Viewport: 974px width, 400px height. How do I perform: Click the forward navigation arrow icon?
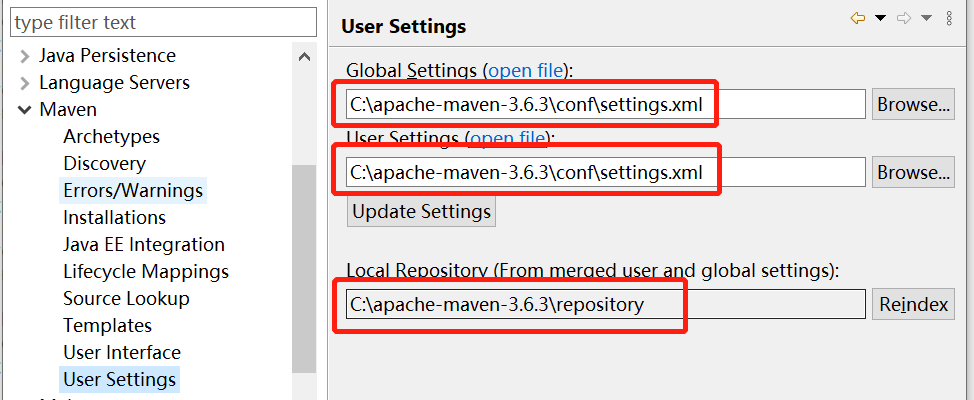click(903, 18)
